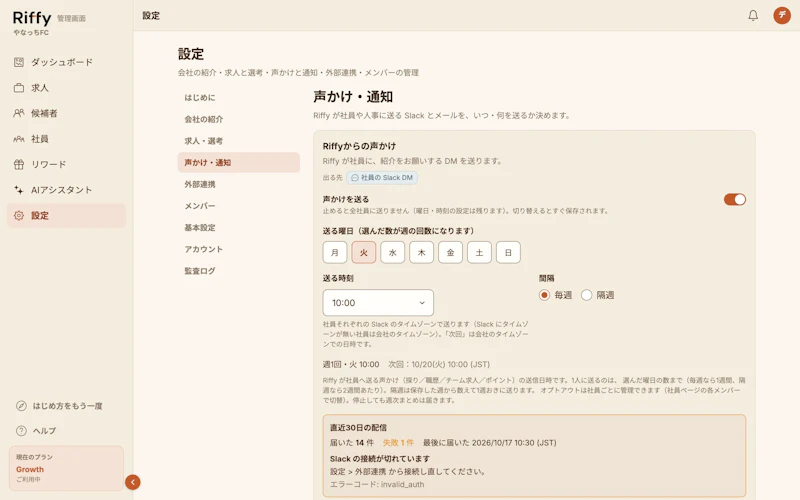800x500 pixels.
Task: Open the メンバー settings section
Action: point(238,206)
